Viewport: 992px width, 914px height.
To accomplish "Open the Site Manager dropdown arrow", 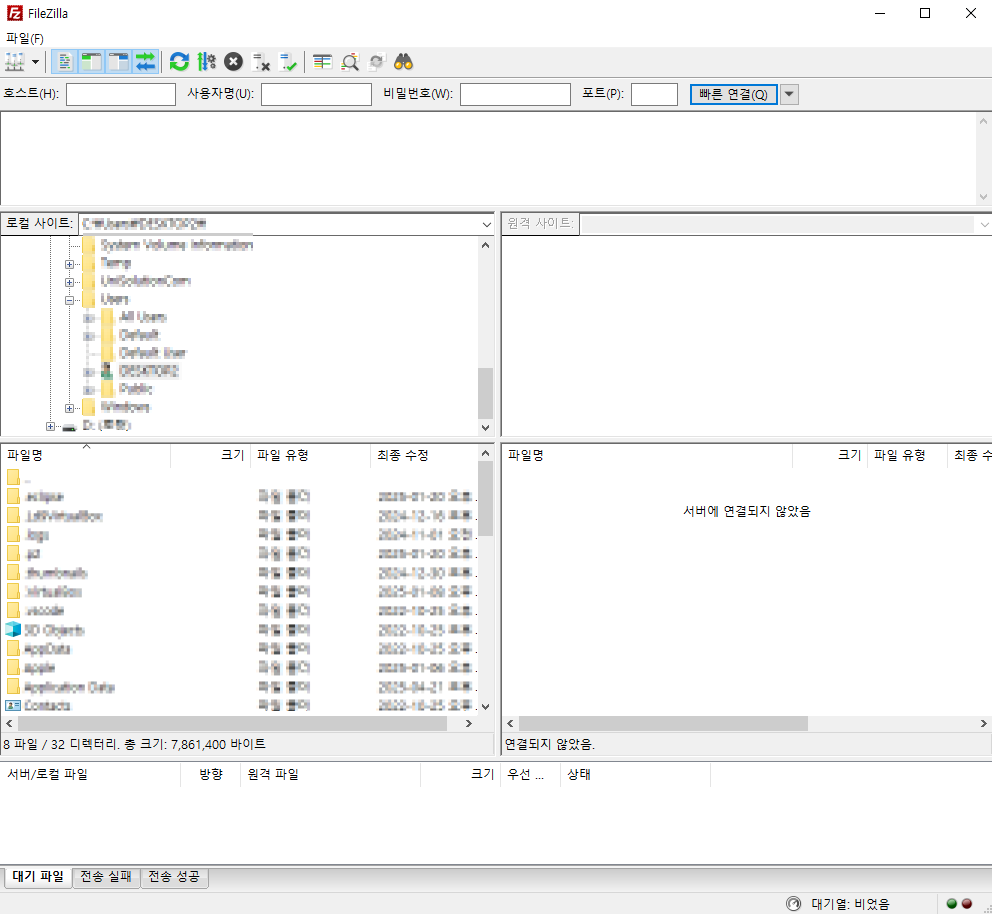I will tap(35, 62).
